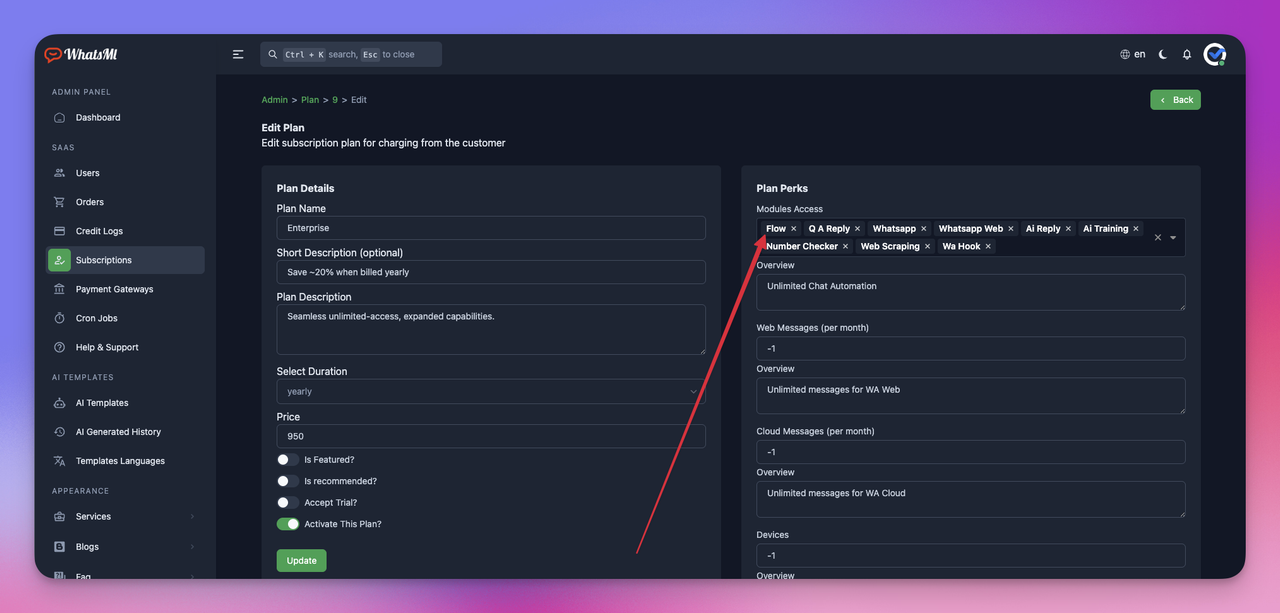This screenshot has width=1280, height=613.
Task: Remove the Whatsapp Web module tag
Action: [x=1011, y=229]
